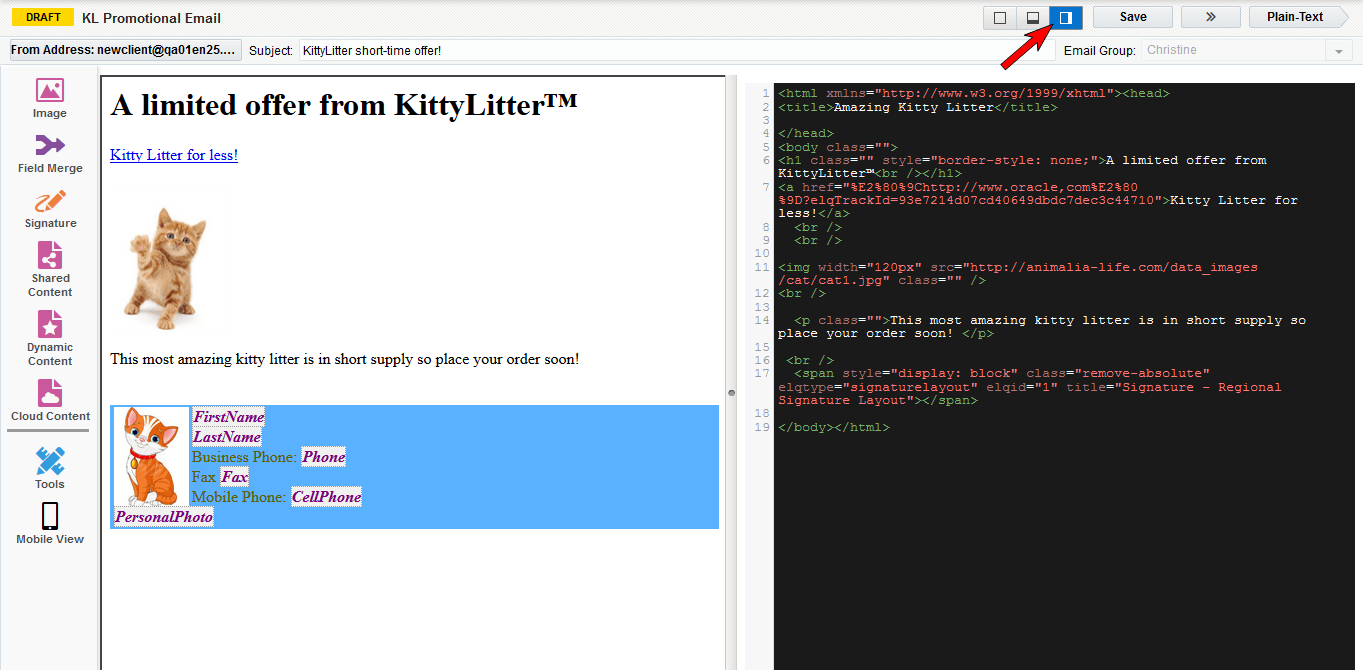
Task: Click the DRAFT status badge
Action: click(42, 17)
